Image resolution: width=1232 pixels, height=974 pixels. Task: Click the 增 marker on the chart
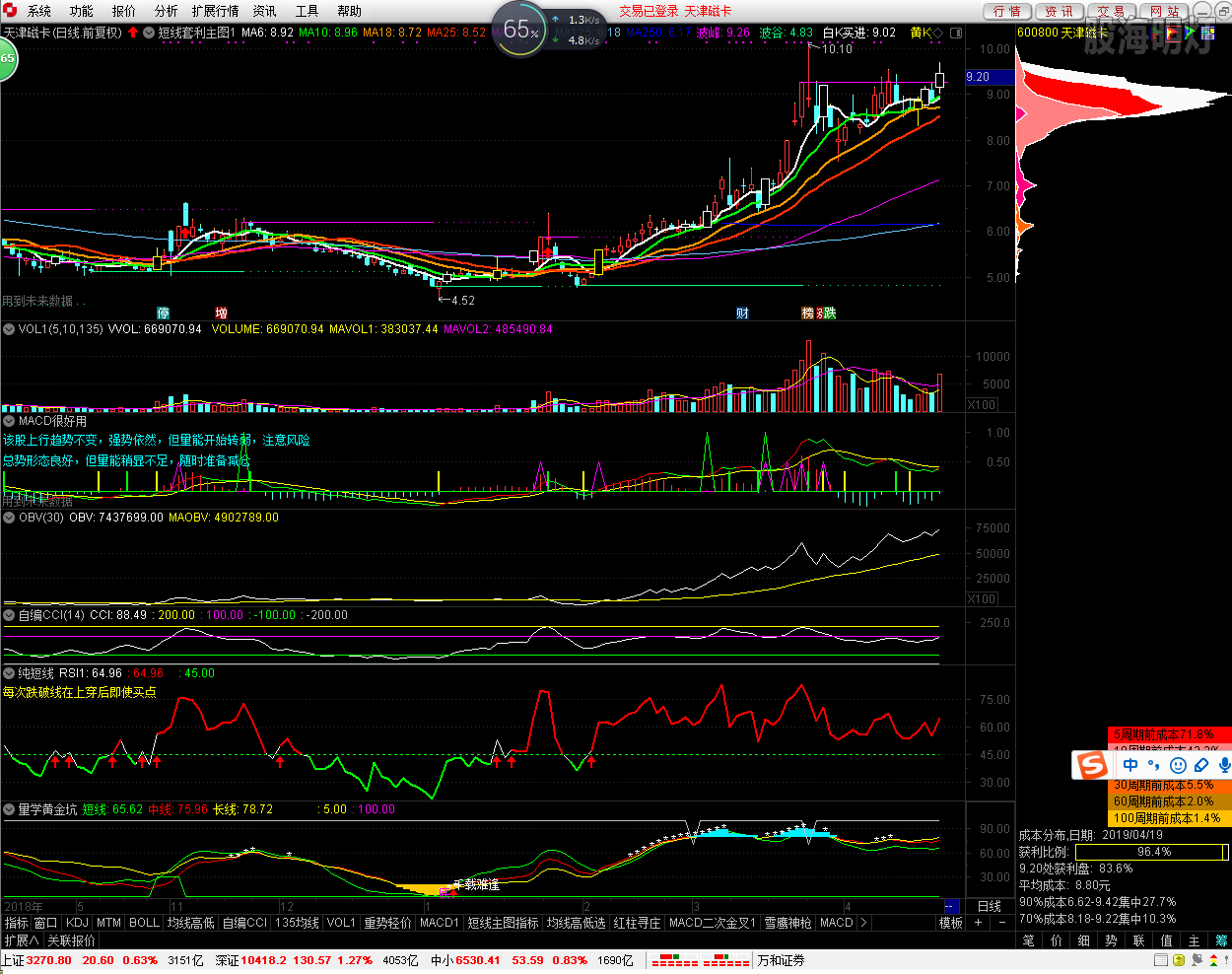(x=221, y=313)
